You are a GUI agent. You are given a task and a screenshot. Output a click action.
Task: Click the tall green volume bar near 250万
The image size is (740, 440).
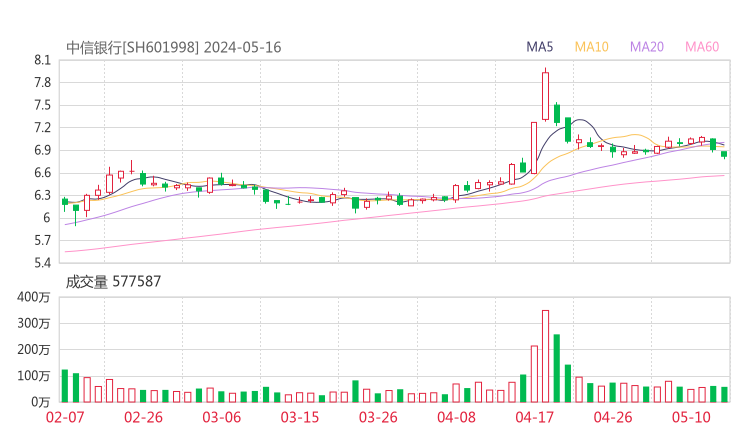click(x=557, y=368)
